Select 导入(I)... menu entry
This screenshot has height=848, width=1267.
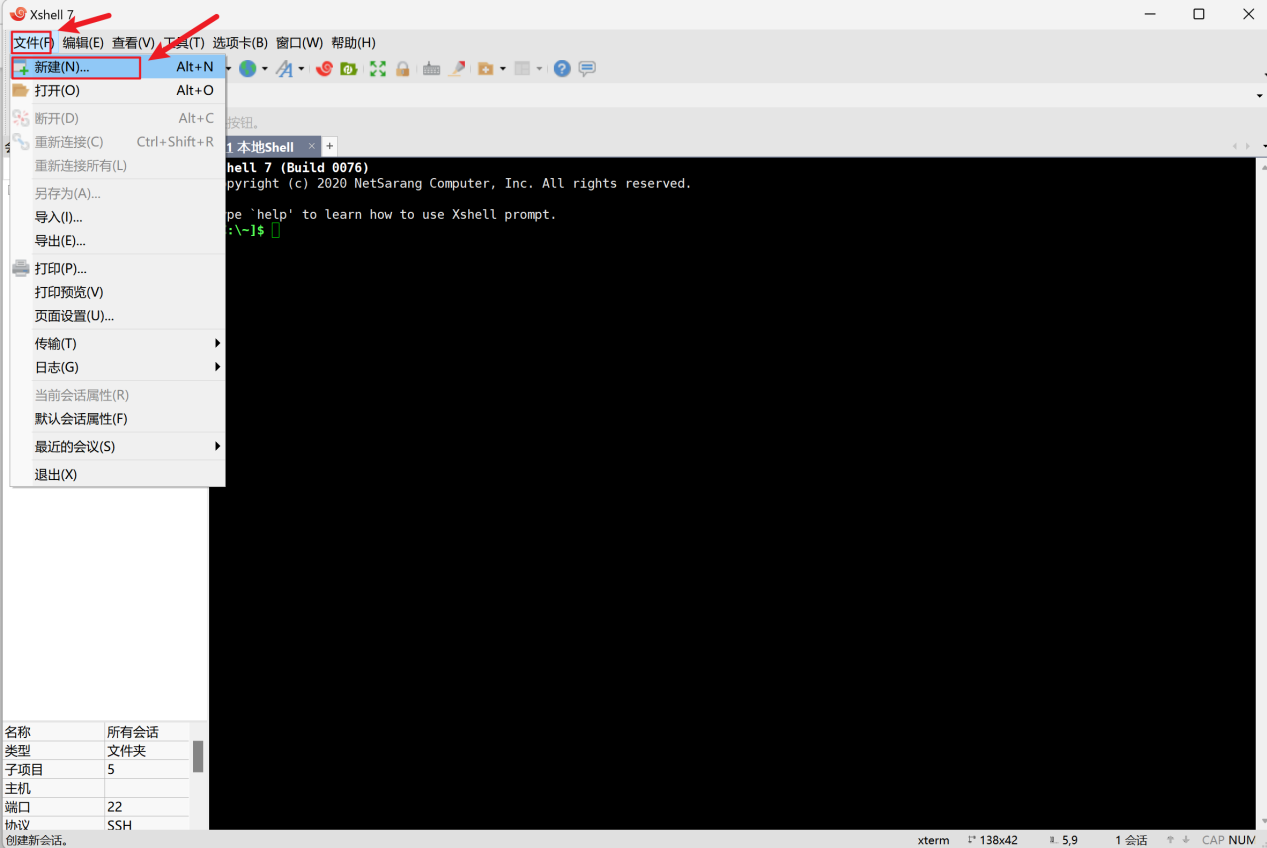[118, 217]
